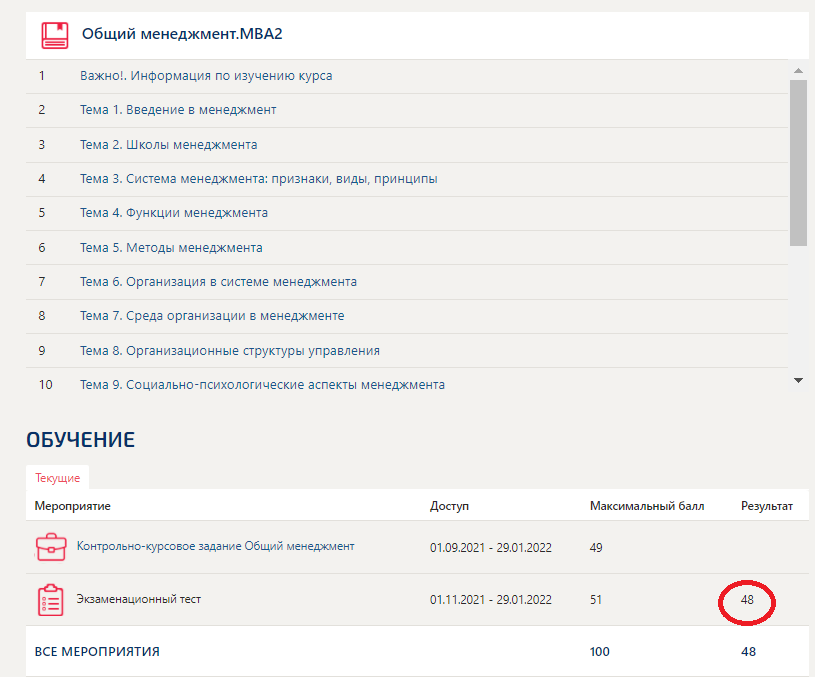The height and width of the screenshot is (677, 815).
Task: Click the course title Общий менеджмент.MBA2
Action: point(182,34)
